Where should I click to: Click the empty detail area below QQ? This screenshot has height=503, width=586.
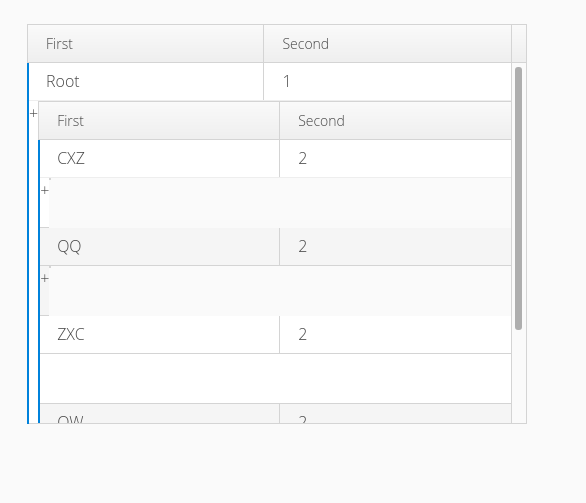280,290
